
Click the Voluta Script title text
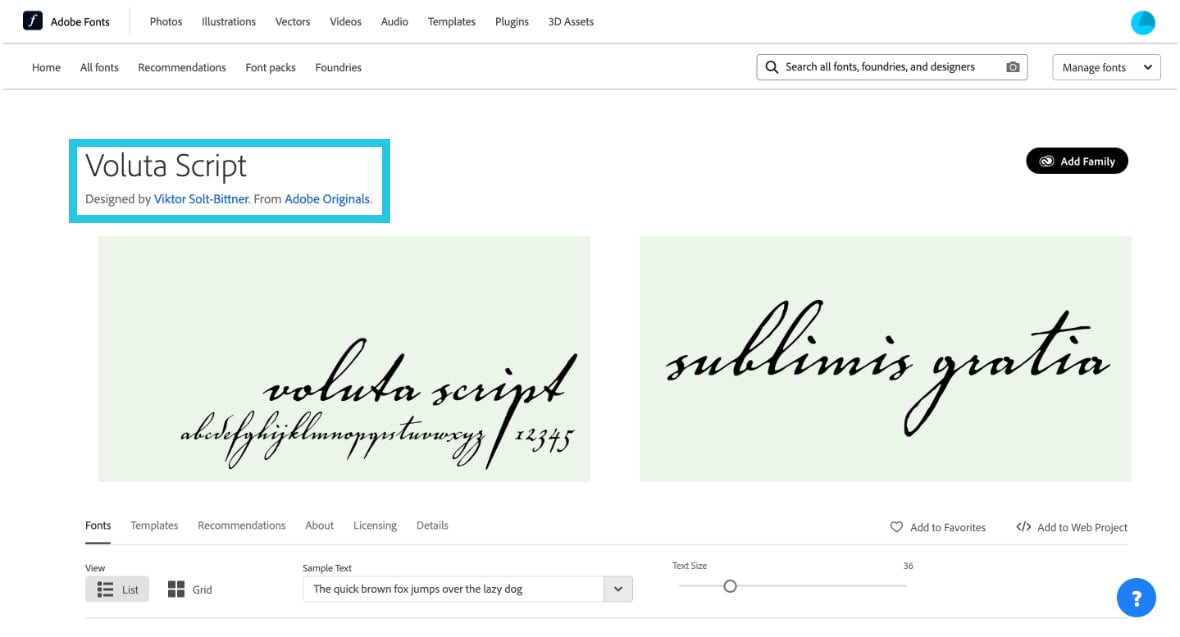(166, 166)
